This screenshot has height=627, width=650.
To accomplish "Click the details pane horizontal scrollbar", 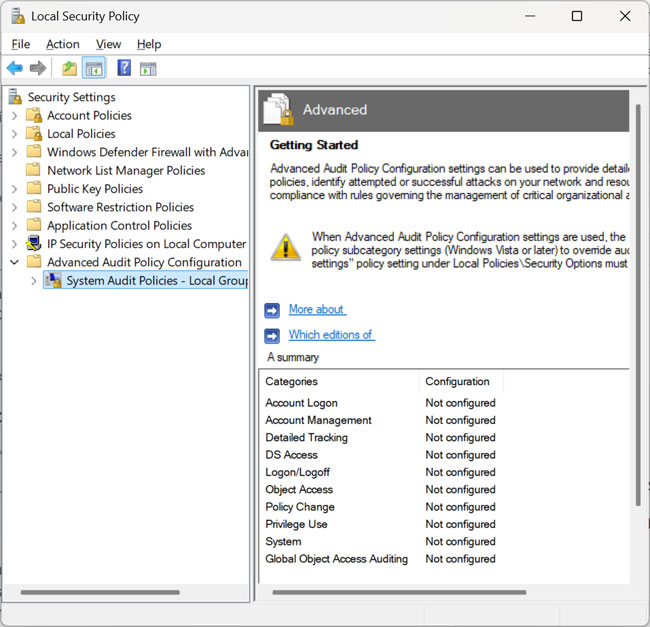I will 399,592.
